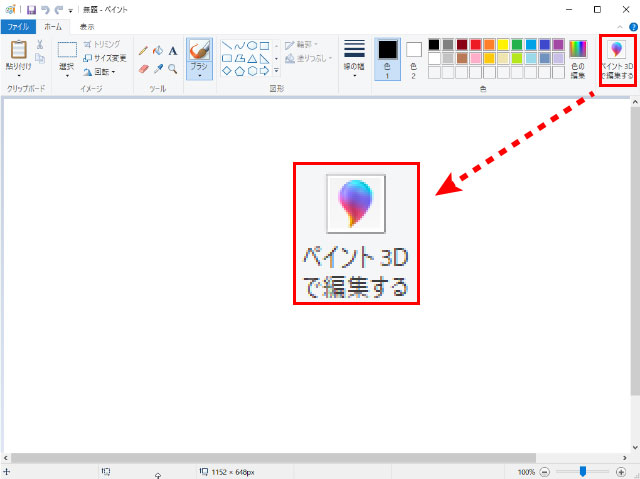This screenshot has width=640, height=479.
Task: Pick the Curve shape
Action: (x=239, y=45)
